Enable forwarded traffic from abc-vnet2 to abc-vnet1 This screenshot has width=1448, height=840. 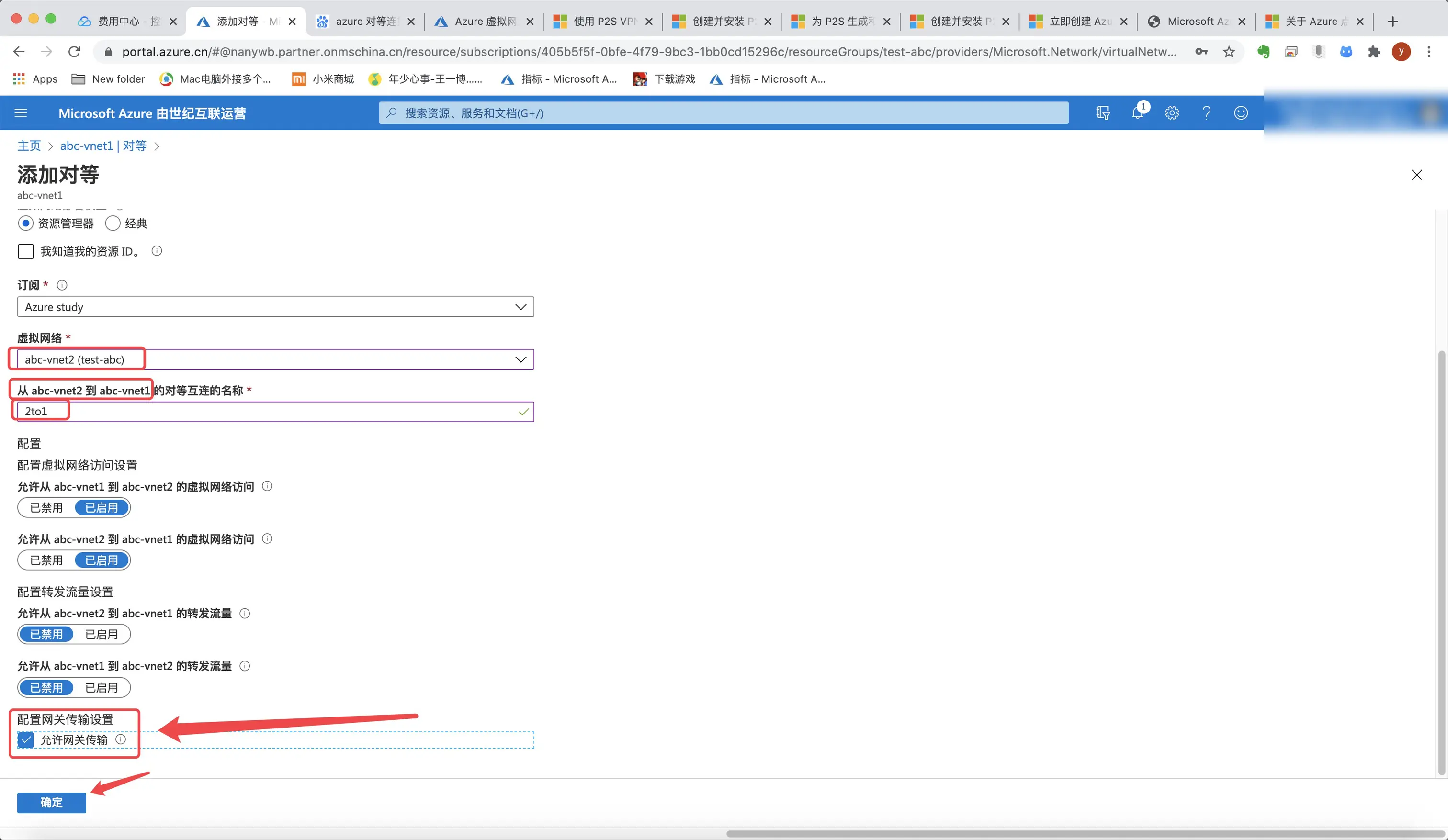click(101, 635)
